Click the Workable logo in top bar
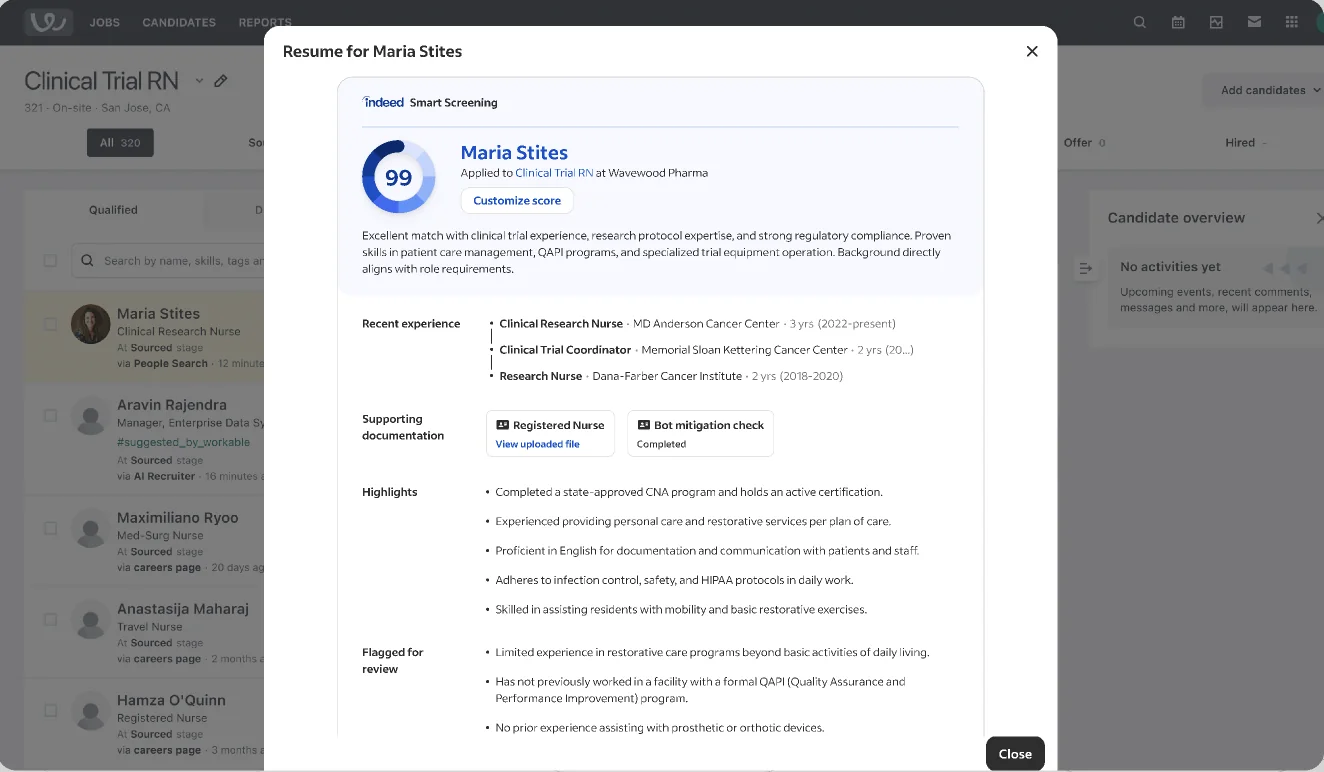1324x772 pixels. point(48,22)
